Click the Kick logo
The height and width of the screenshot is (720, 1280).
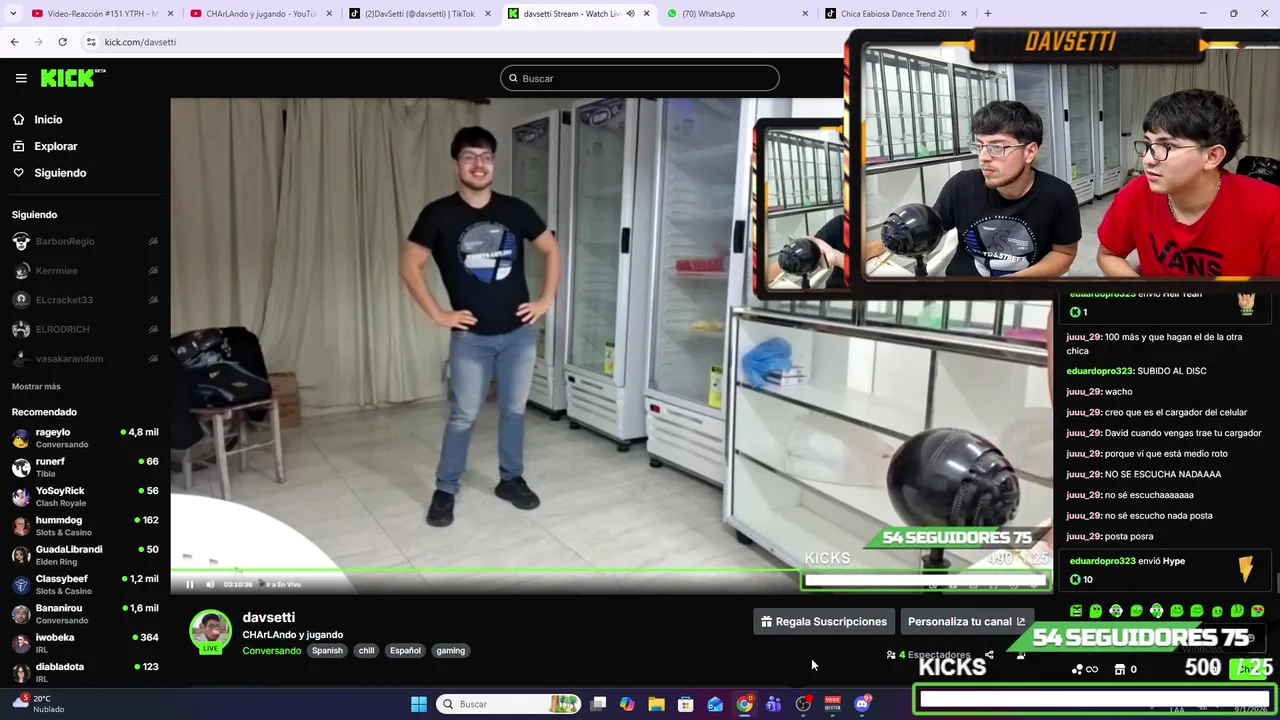[72, 78]
